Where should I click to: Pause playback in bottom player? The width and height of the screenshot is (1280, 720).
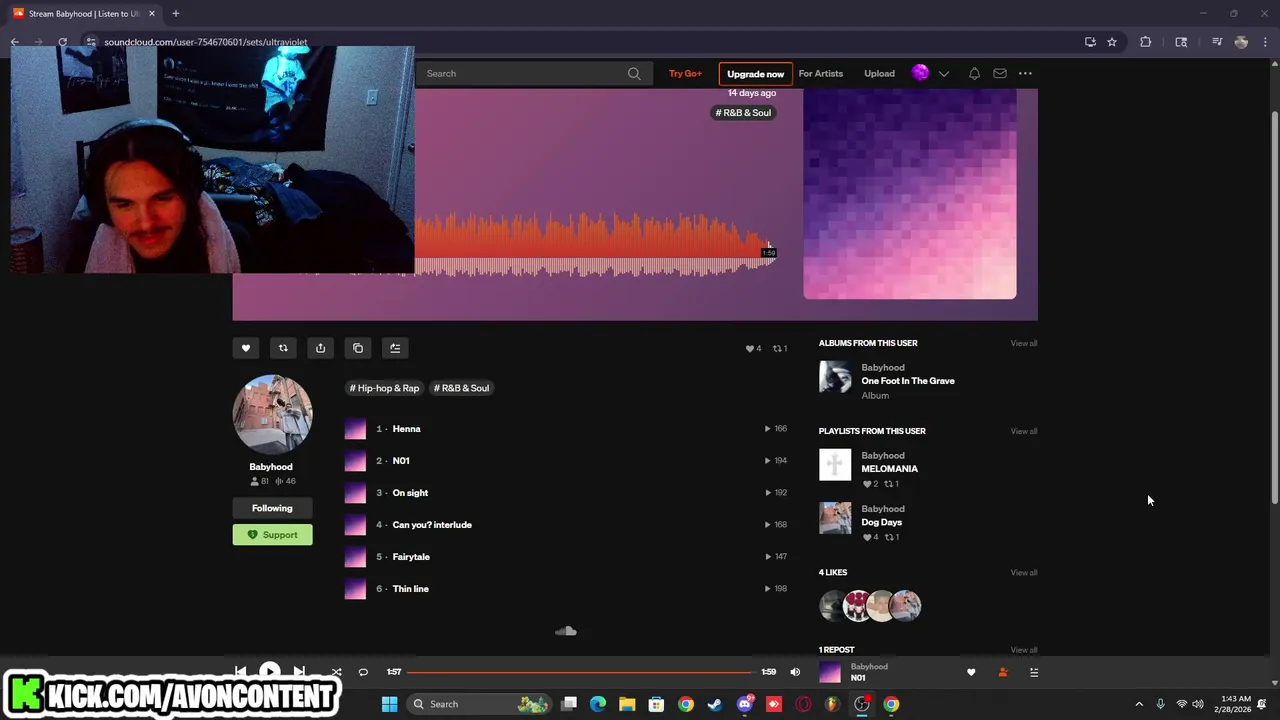269,671
